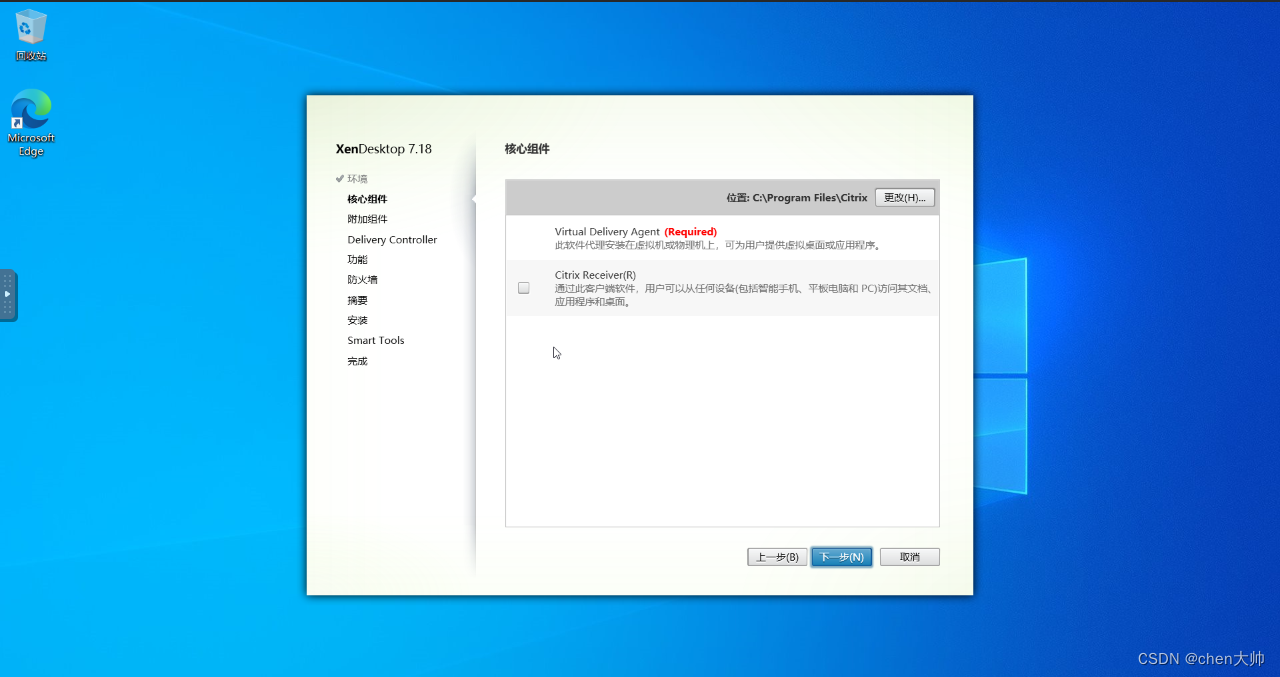Click the install location path C:\Program Files\Citrix
Screen dimensions: 1280x677
click(x=810, y=198)
